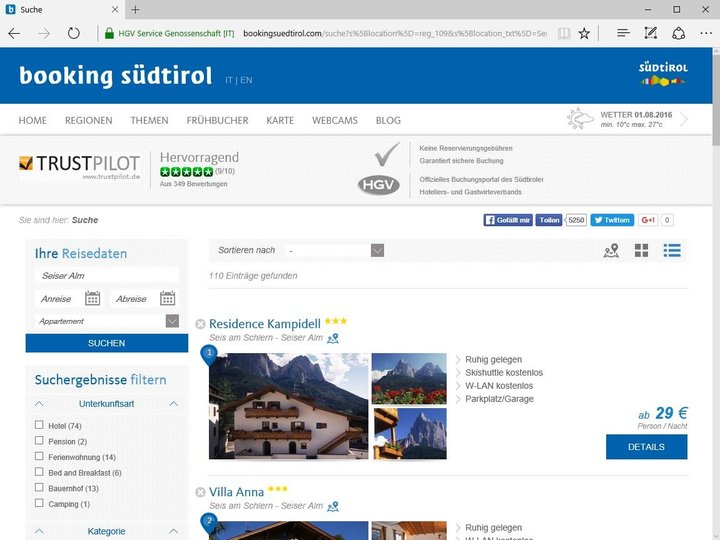Go back with the browser back arrow

(14, 33)
